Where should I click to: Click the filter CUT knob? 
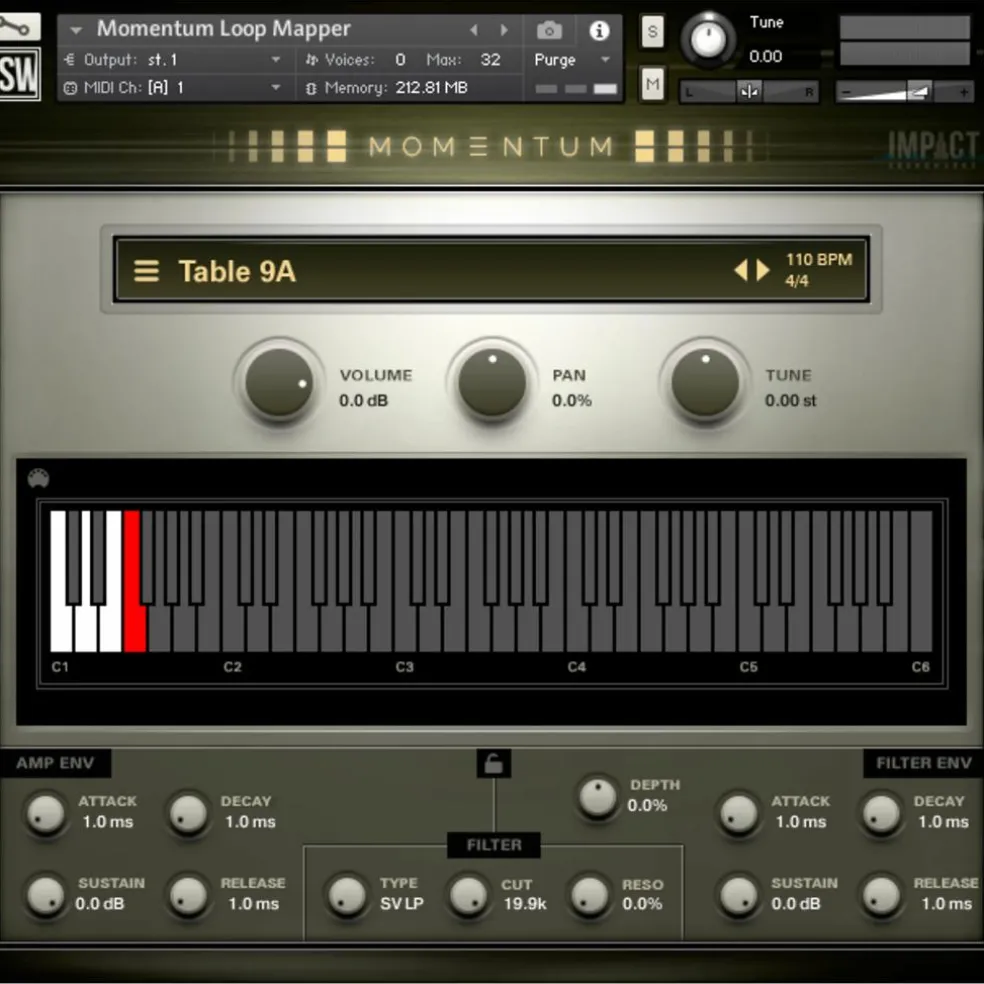tap(468, 895)
